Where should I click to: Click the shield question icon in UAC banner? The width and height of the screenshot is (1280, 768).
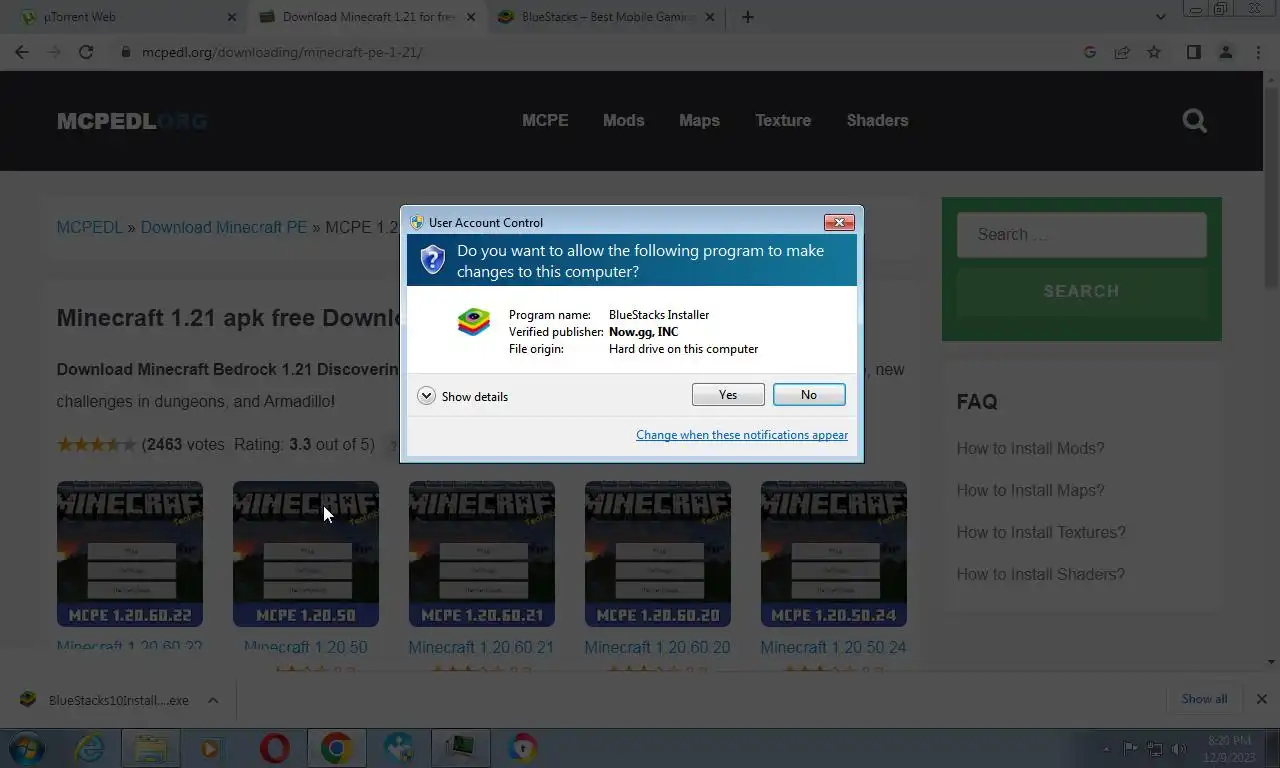click(x=432, y=260)
